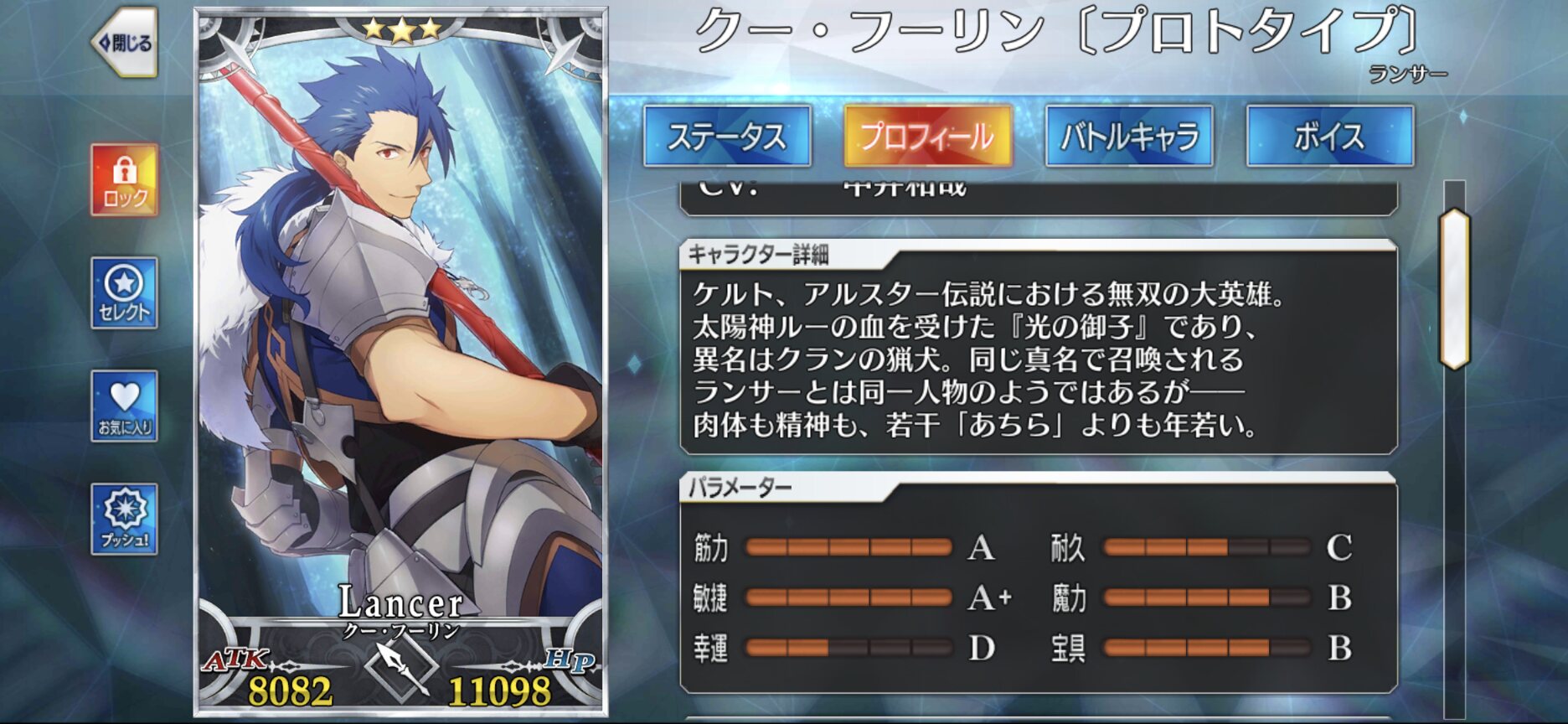Tap the HP 11098 value
Screen dimensions: 1568x724
pyautogui.click(x=499, y=691)
